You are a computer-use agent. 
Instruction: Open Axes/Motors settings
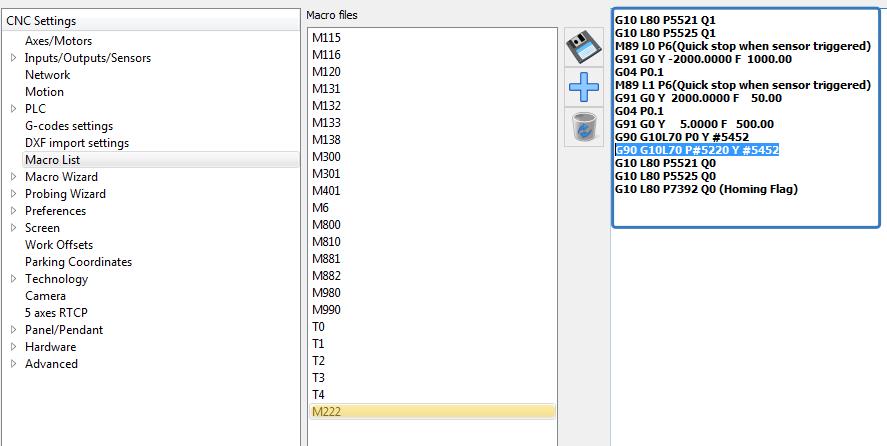[x=58, y=41]
